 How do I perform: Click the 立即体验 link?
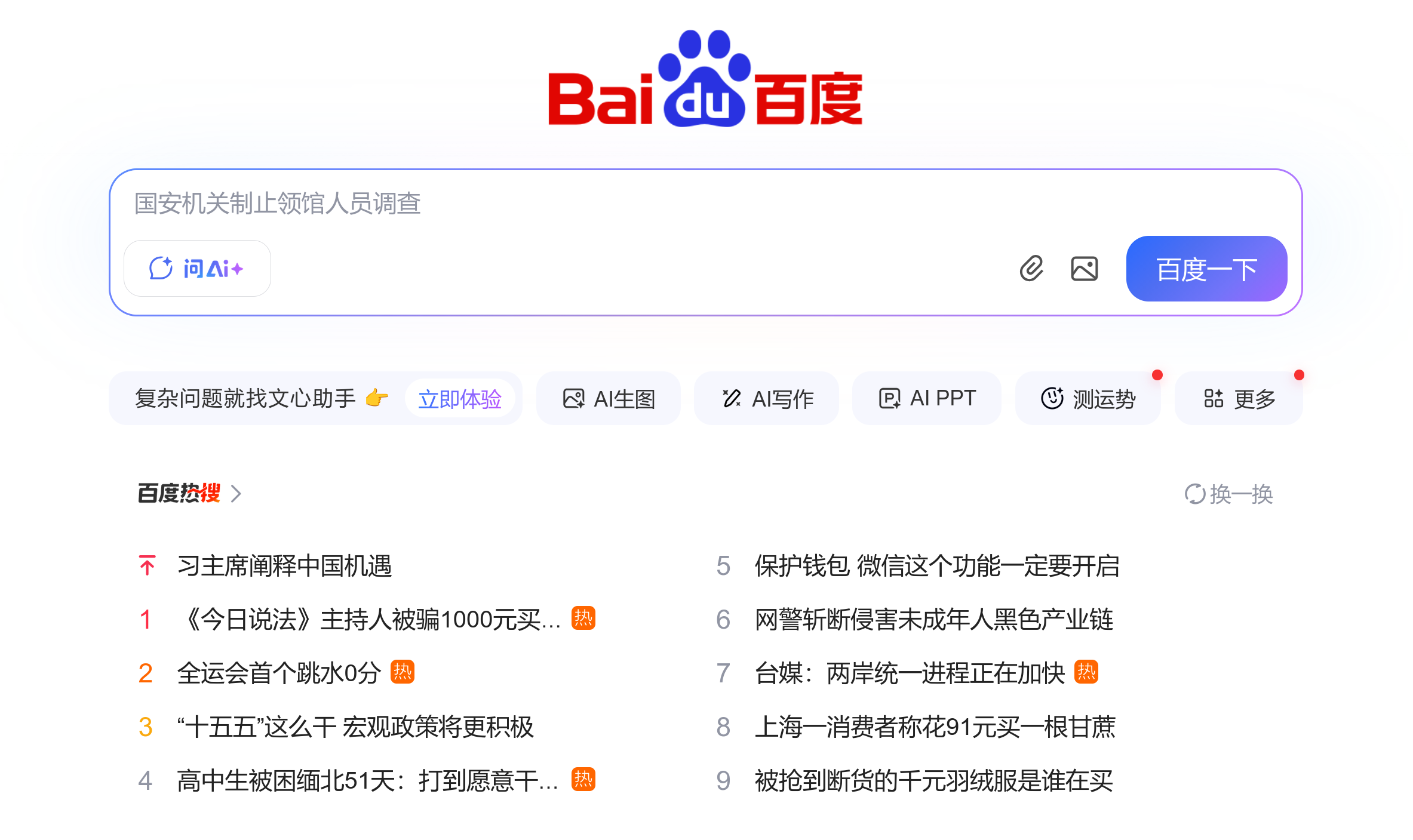tap(459, 398)
